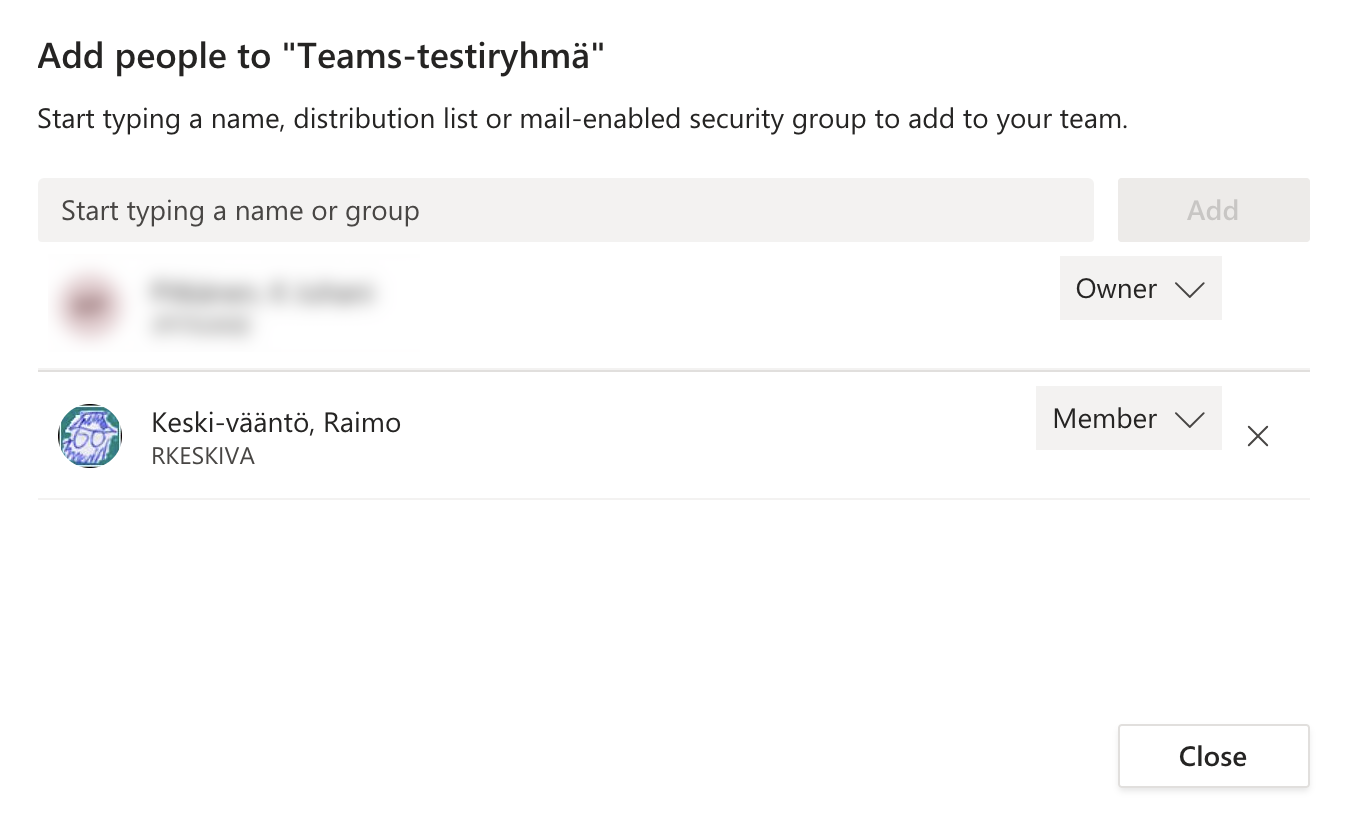Open the Owner role dropdown

(x=1141, y=288)
